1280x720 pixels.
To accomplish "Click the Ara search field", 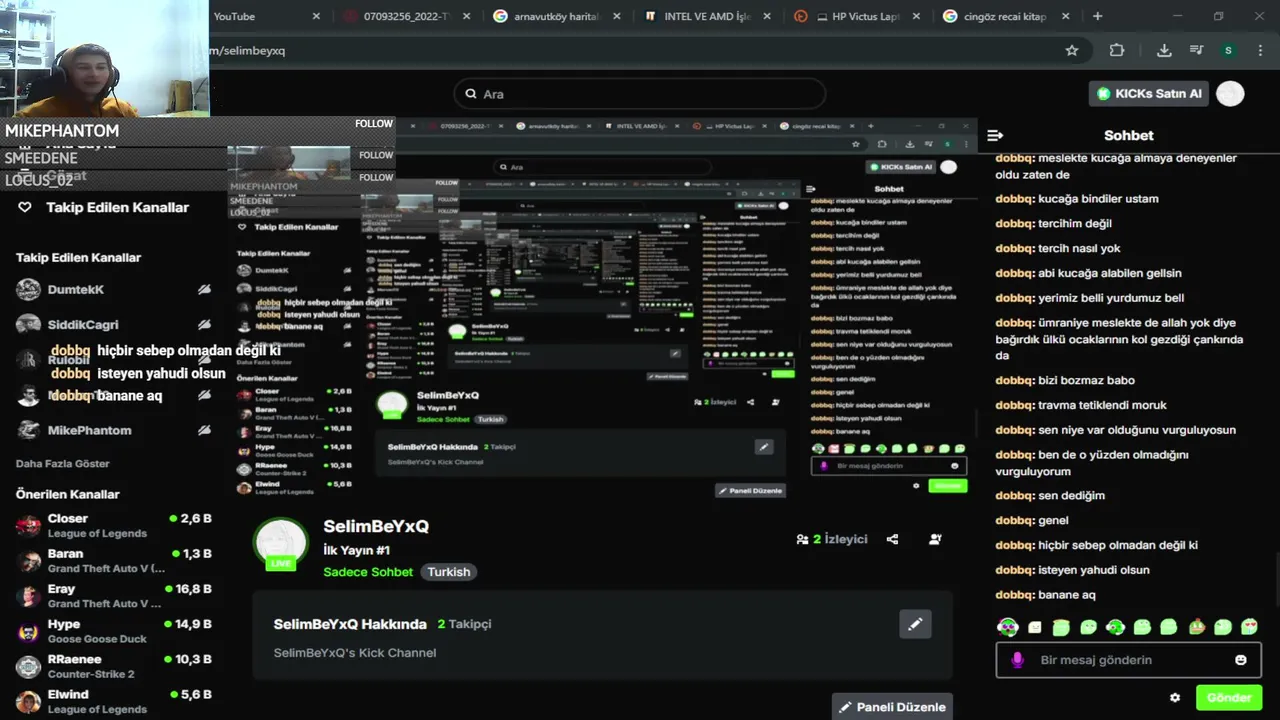I will 640,94.
